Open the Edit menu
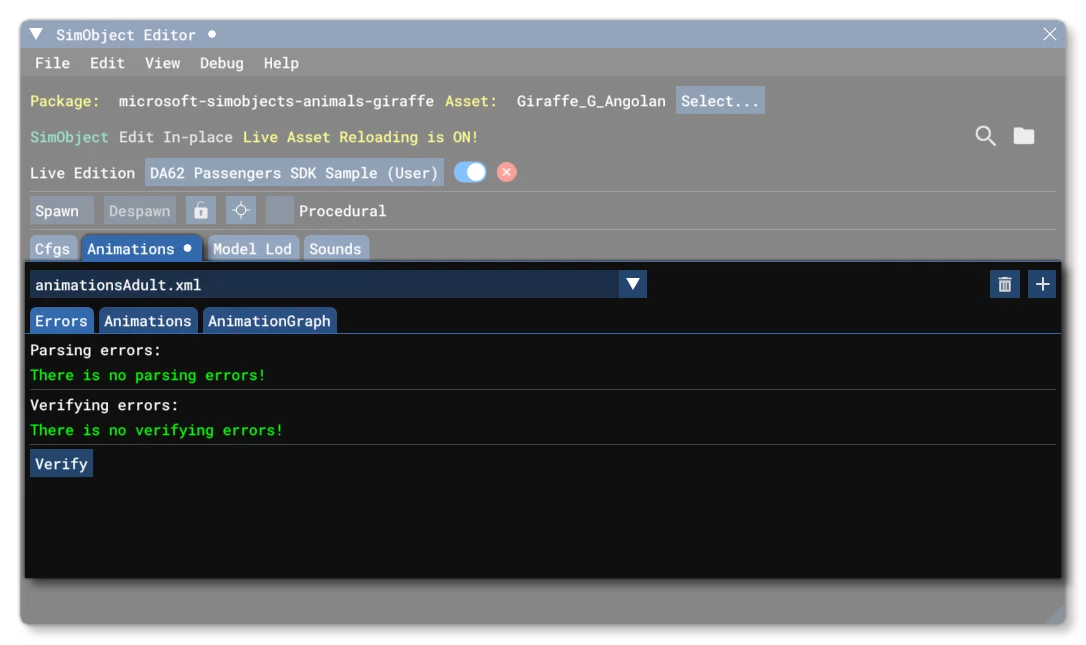 tap(107, 63)
